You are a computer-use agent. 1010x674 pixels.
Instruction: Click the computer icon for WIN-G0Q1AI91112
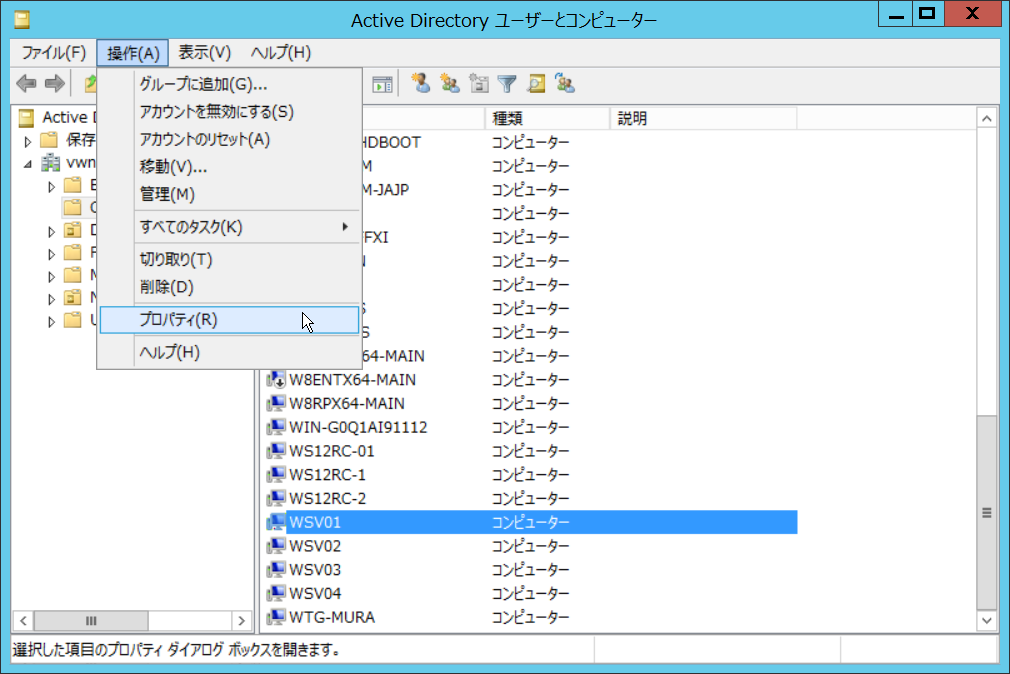276,427
